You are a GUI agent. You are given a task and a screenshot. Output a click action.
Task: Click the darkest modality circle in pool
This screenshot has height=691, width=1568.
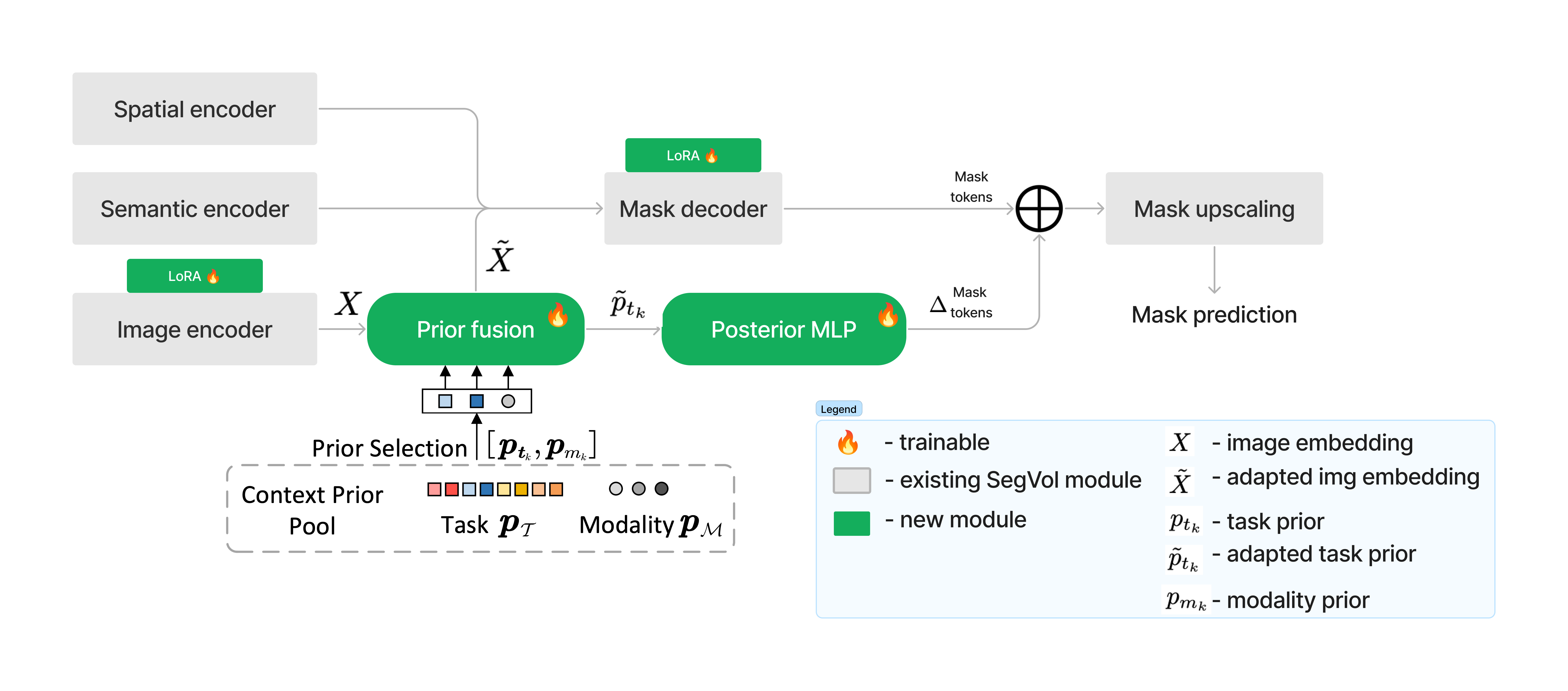pyautogui.click(x=661, y=489)
